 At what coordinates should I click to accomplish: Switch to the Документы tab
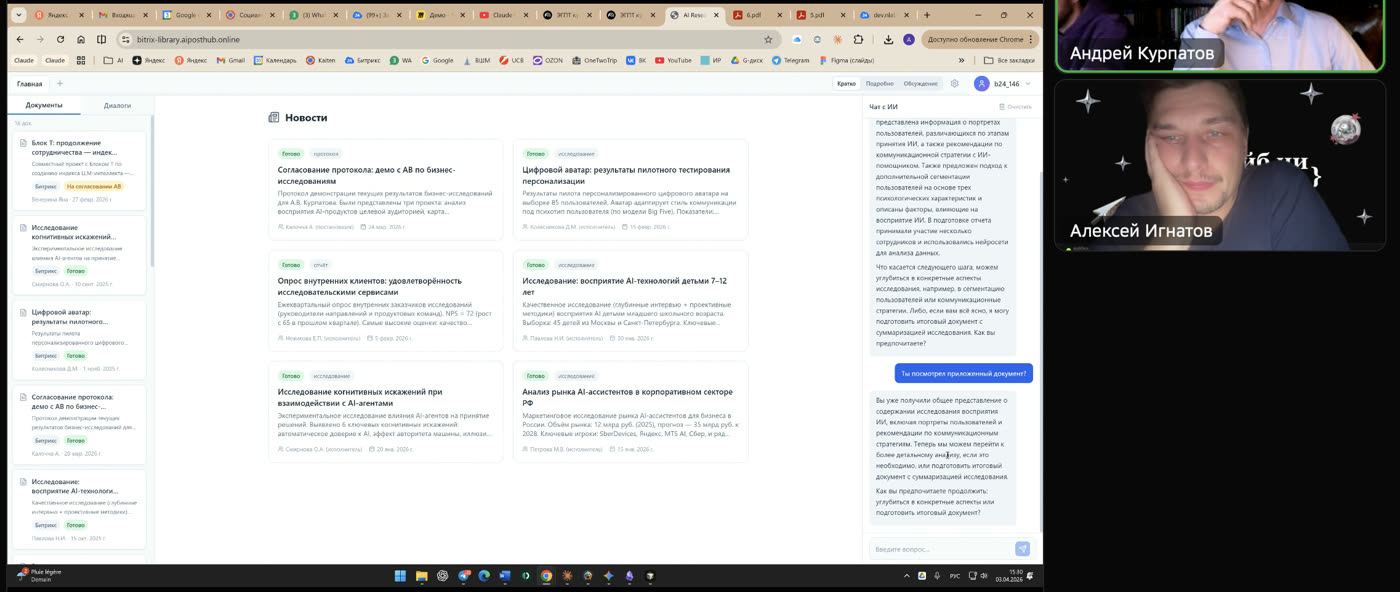[x=44, y=105]
